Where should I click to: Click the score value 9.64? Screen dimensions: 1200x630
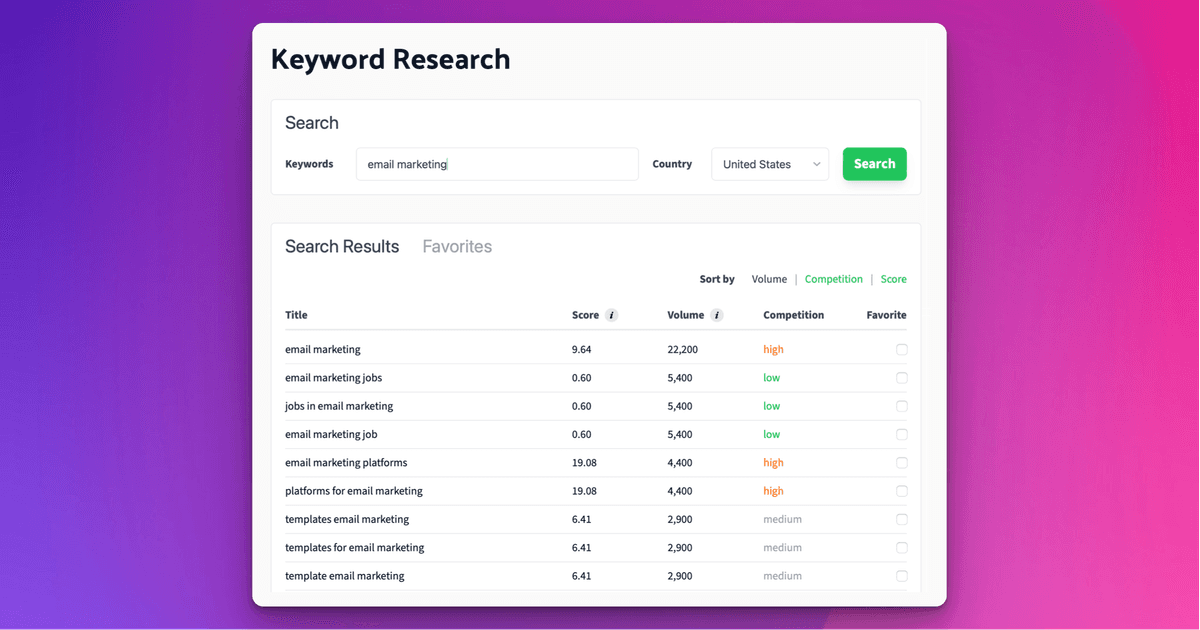[x=582, y=350]
